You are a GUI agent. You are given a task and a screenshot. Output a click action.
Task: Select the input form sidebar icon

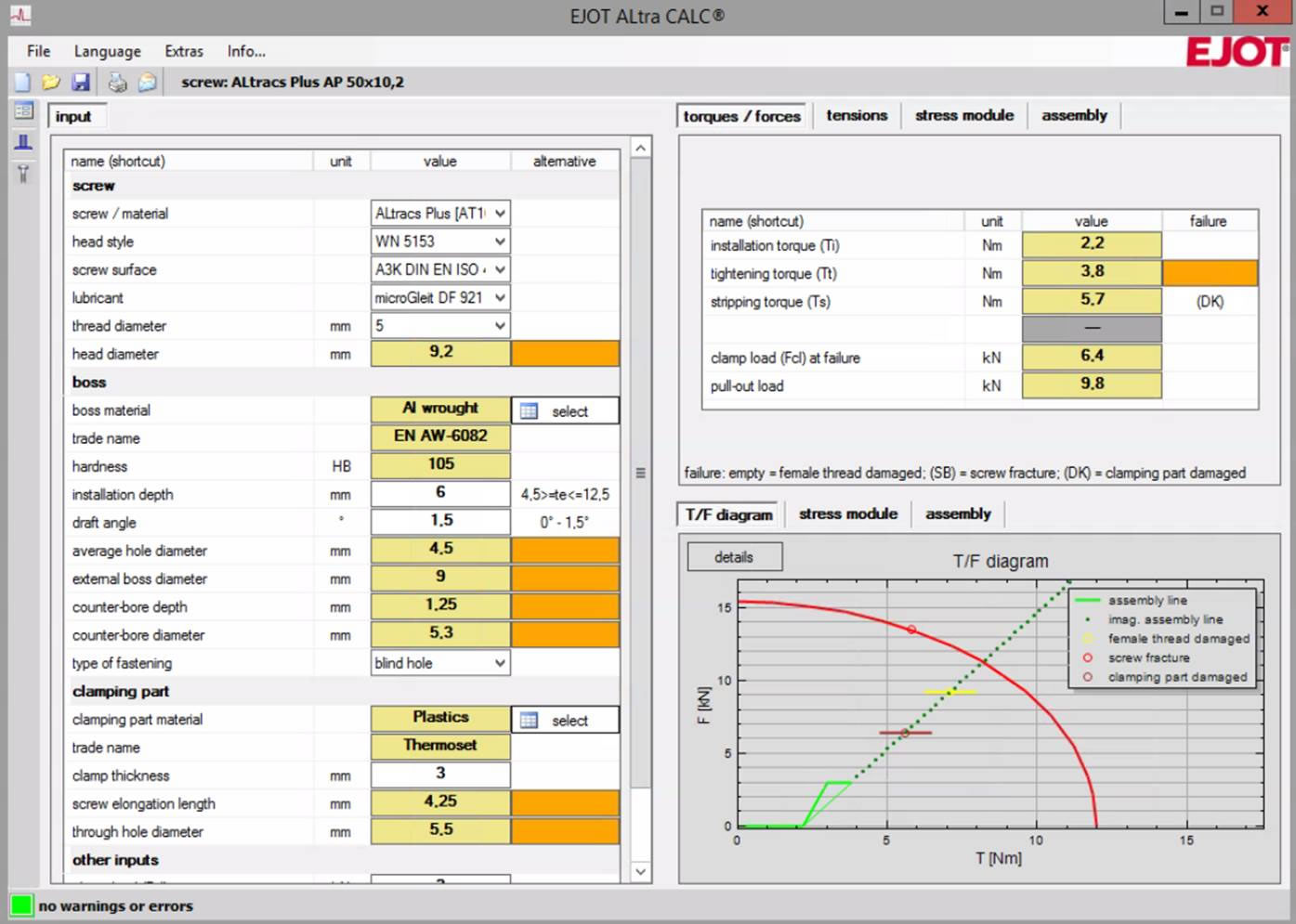pos(23,111)
